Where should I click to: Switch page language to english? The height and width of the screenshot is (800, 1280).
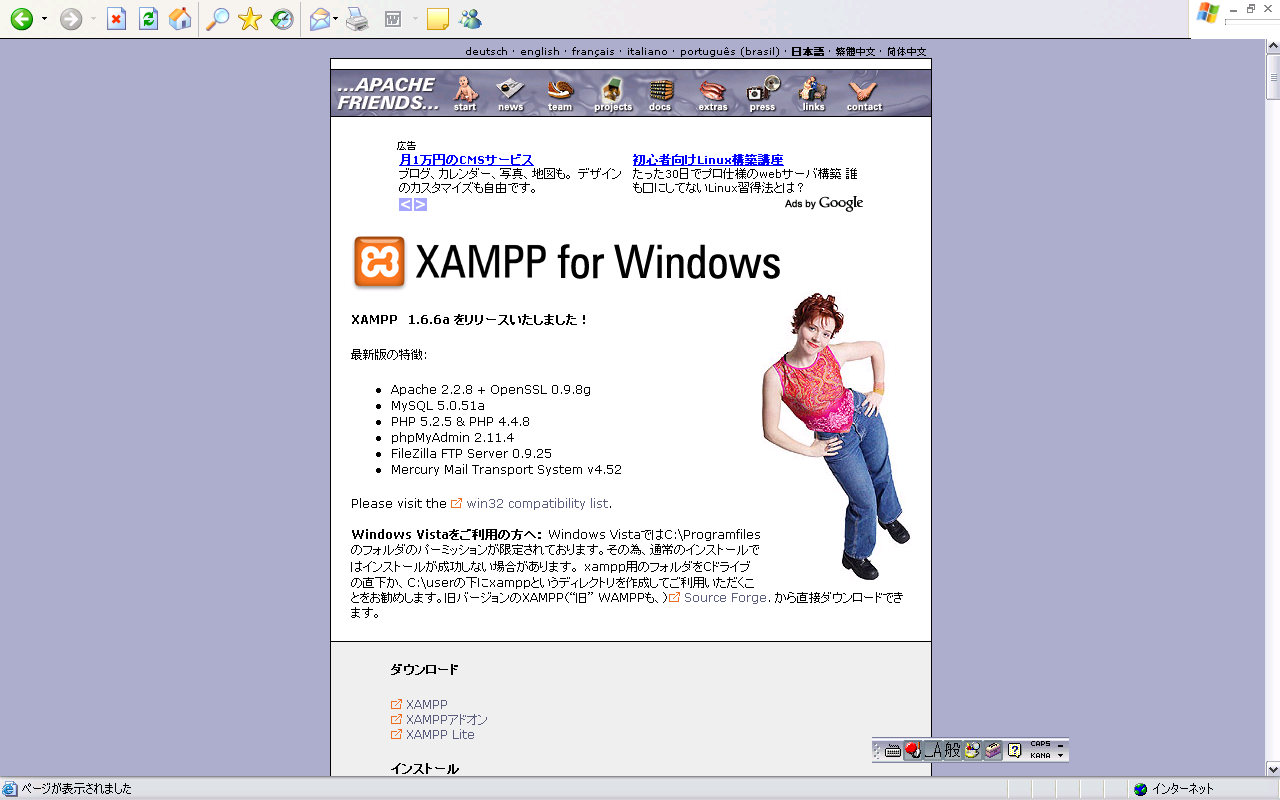tap(540, 52)
